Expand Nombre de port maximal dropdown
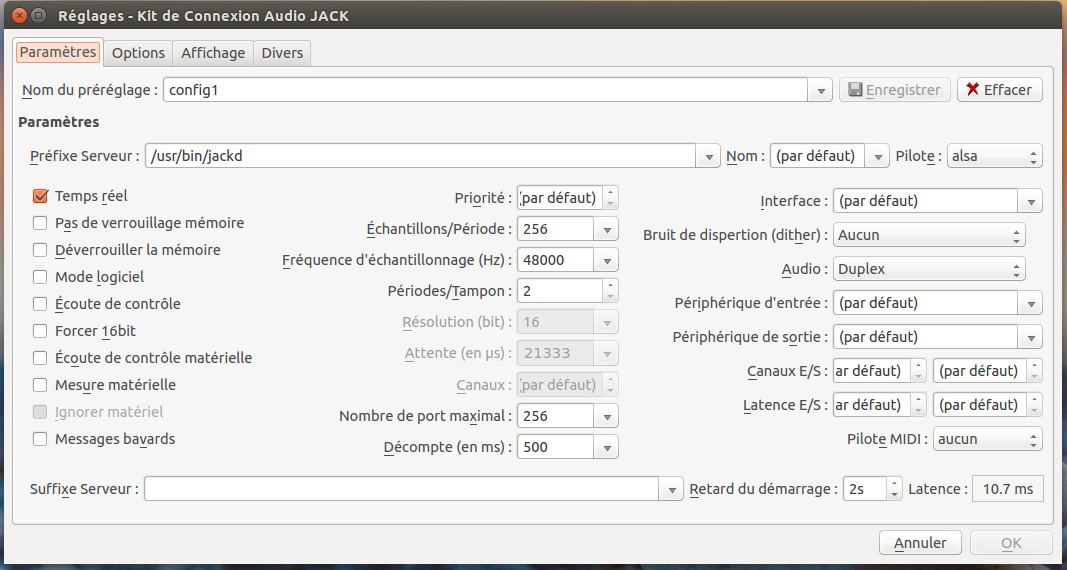Screen dimensions: 1067x570 (x=607, y=416)
